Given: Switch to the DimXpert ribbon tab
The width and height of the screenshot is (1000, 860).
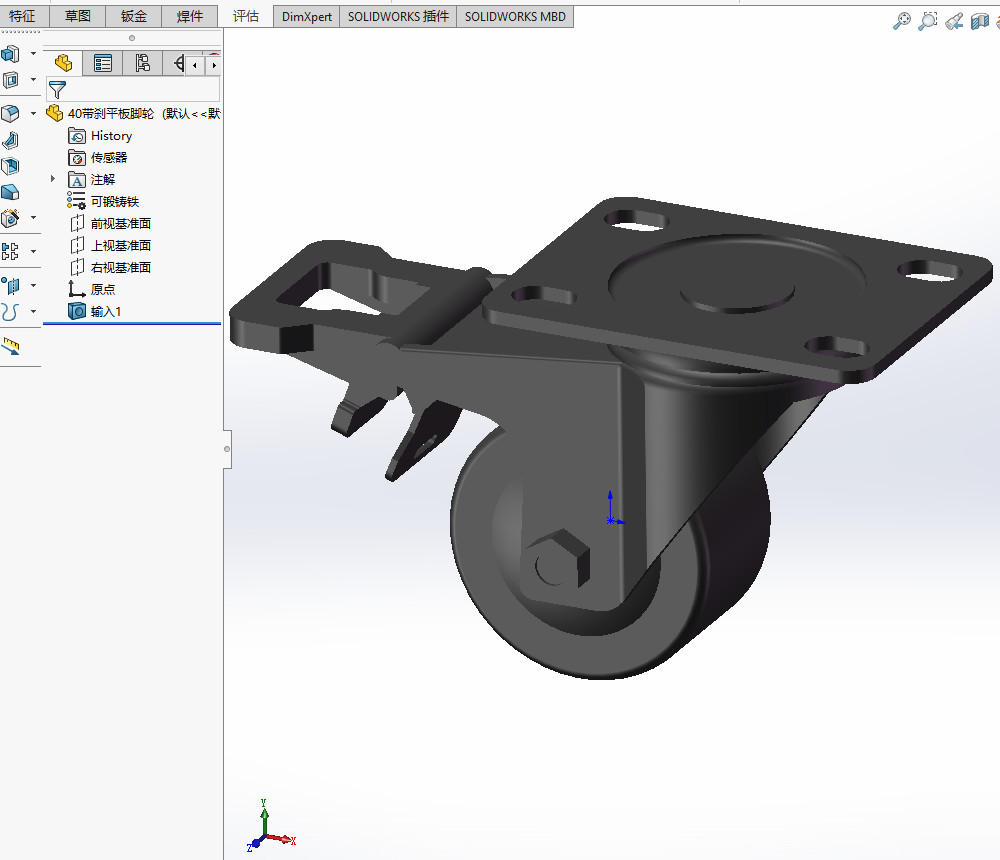Looking at the screenshot, I should pyautogui.click(x=307, y=17).
